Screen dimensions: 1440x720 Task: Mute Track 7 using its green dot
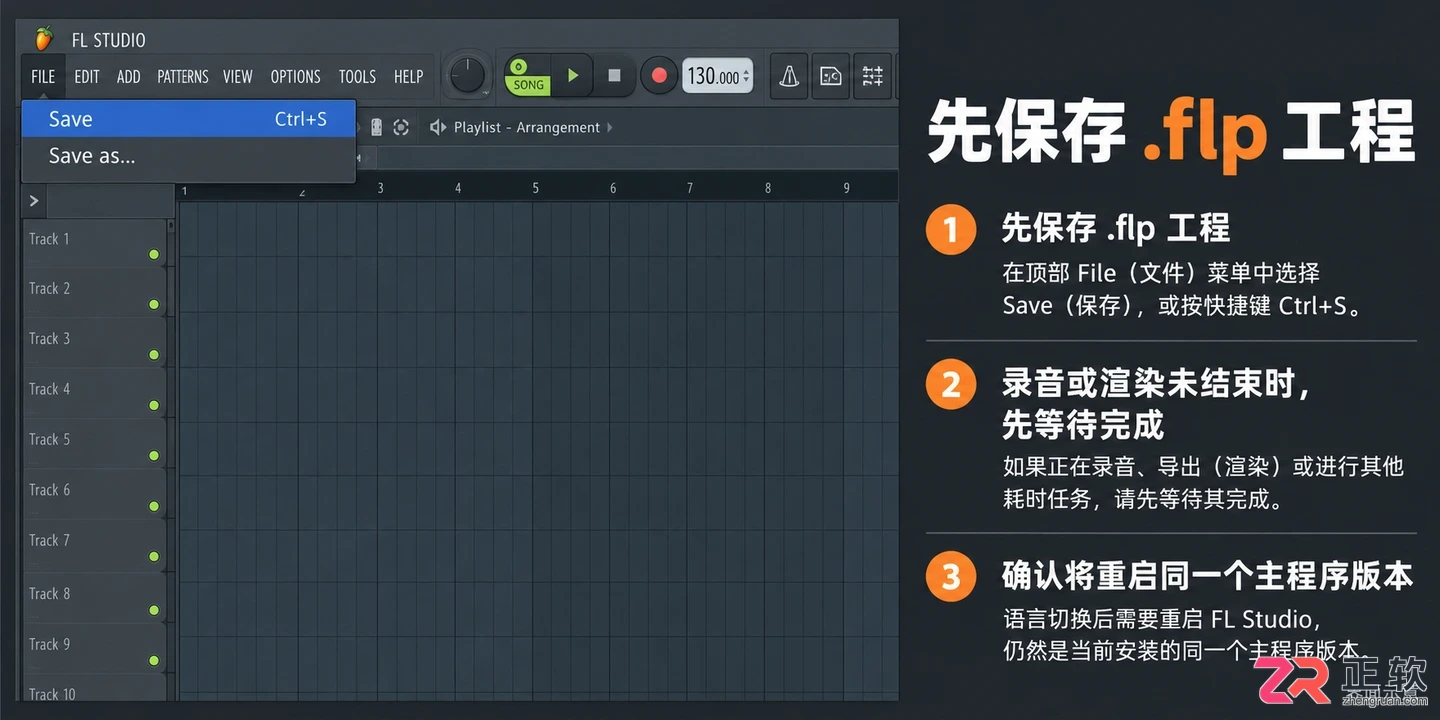tap(154, 557)
